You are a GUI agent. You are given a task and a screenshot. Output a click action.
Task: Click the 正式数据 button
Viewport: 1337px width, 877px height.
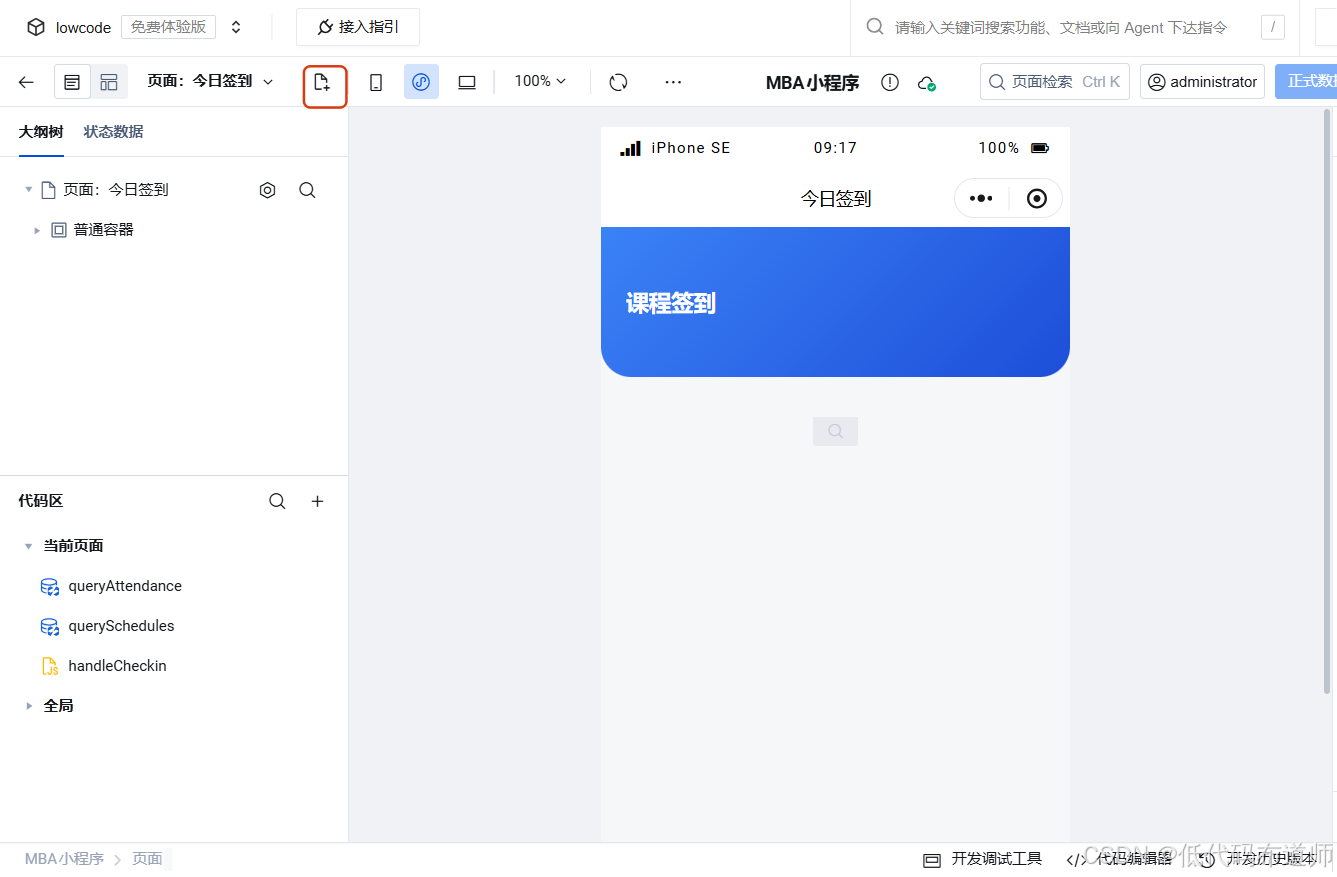[x=1306, y=82]
